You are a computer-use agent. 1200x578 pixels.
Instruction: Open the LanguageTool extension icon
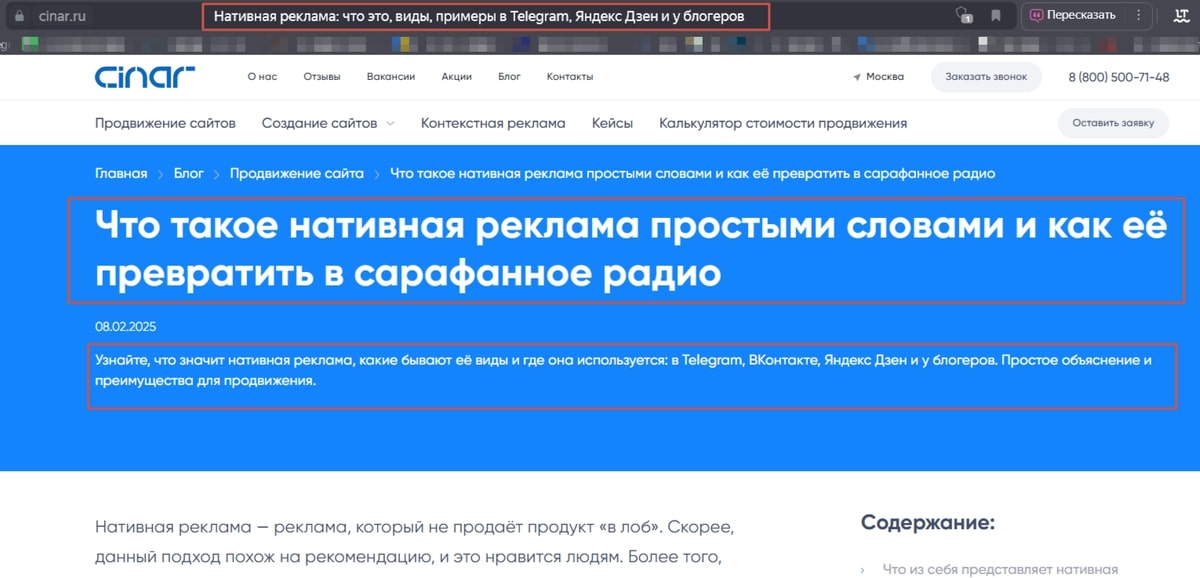1180,15
